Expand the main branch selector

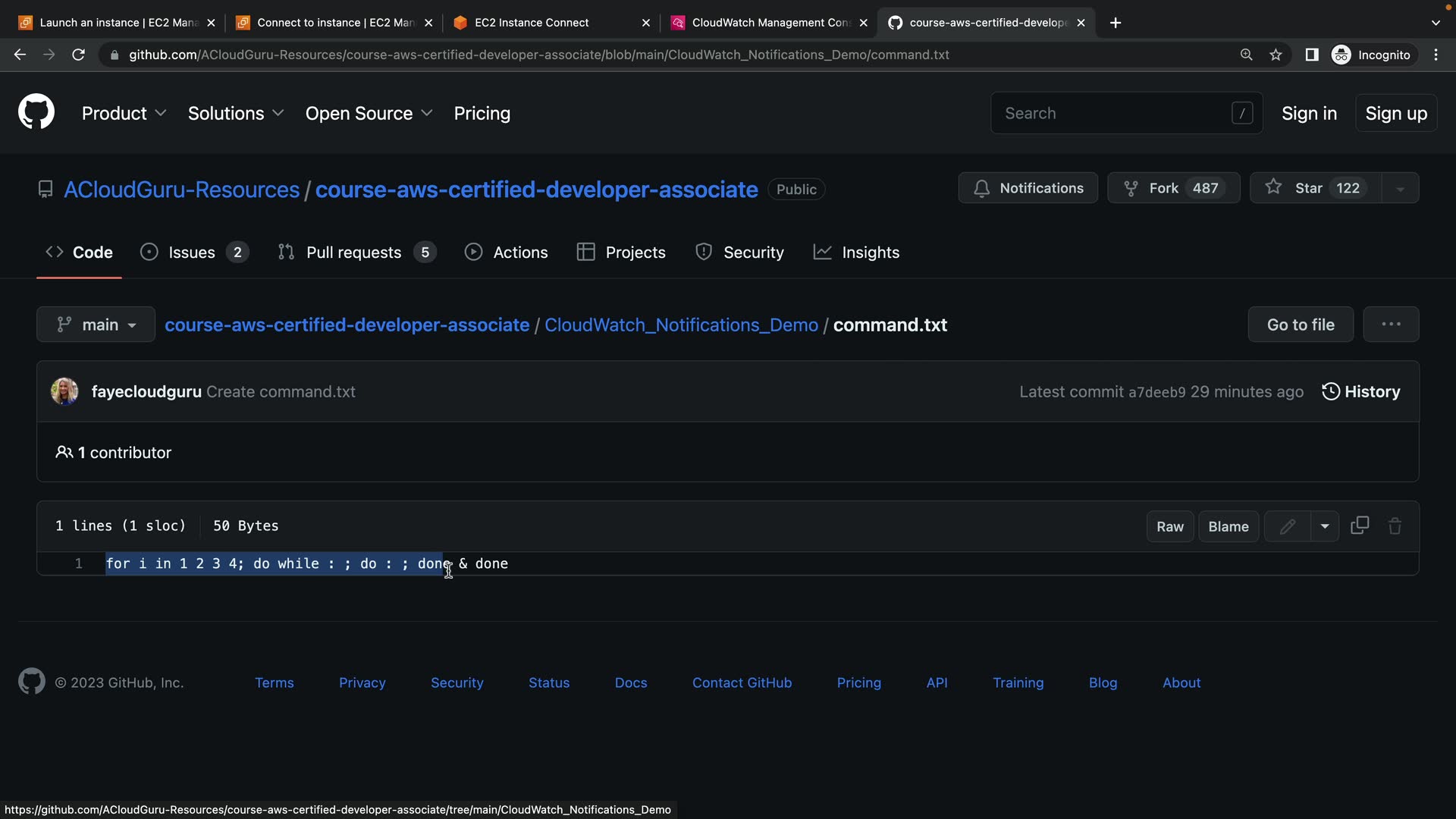click(x=96, y=325)
